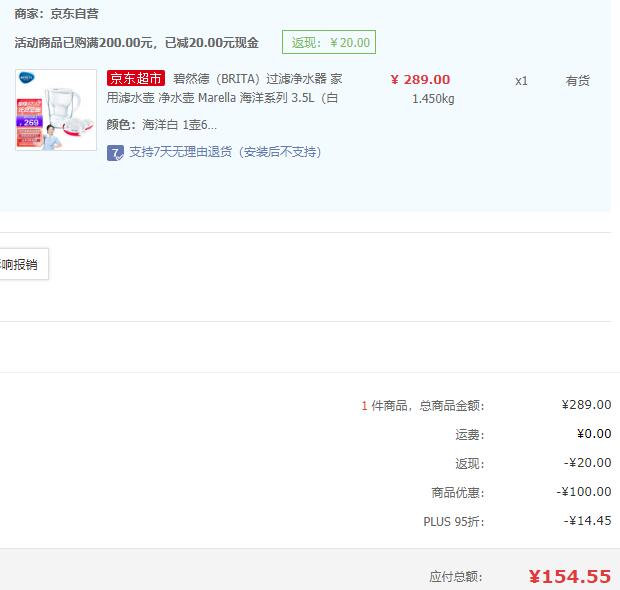
Task: Click the 京东超市 red badge
Action: [136, 78]
